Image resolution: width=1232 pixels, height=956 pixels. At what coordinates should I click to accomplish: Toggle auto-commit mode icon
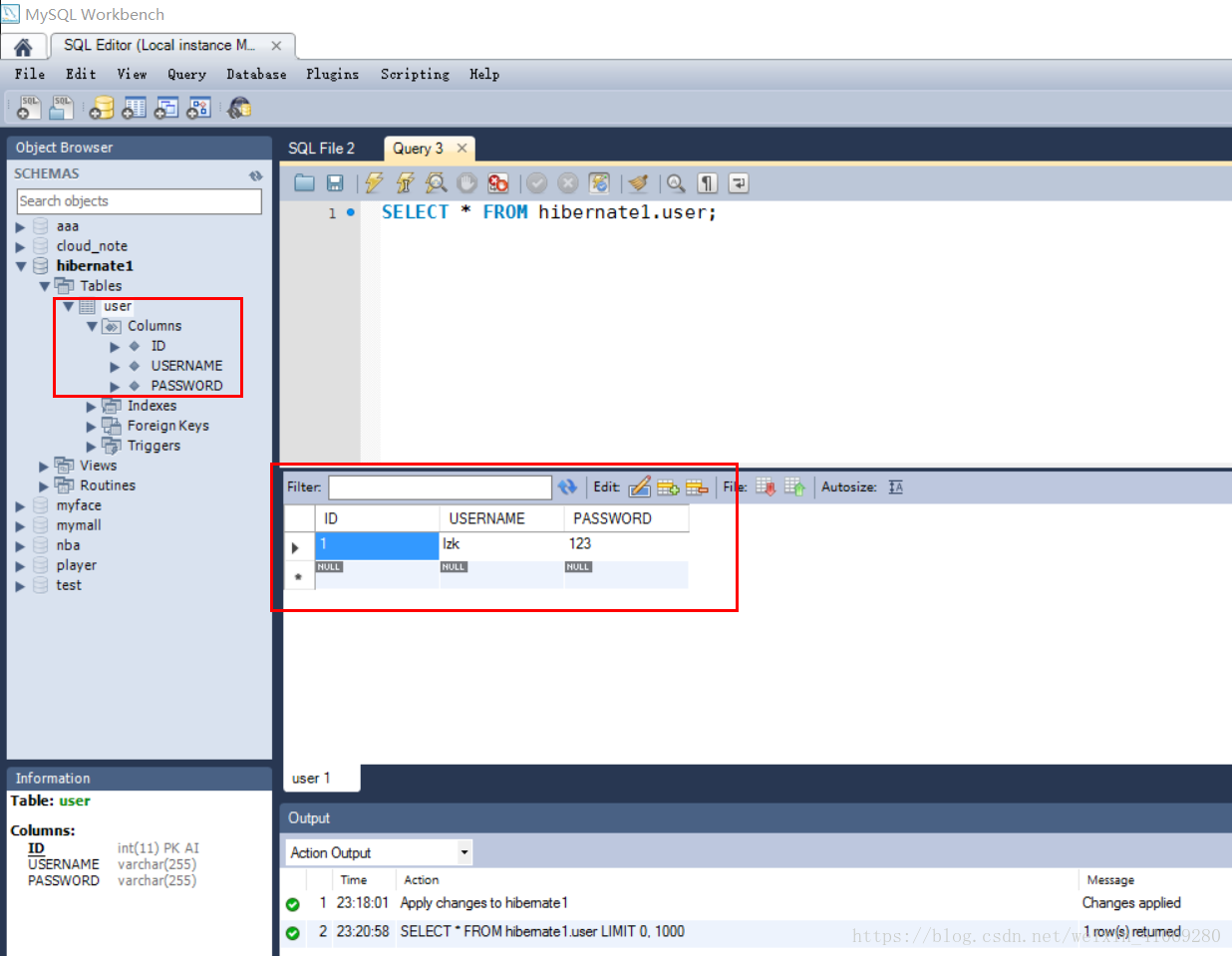click(x=599, y=182)
